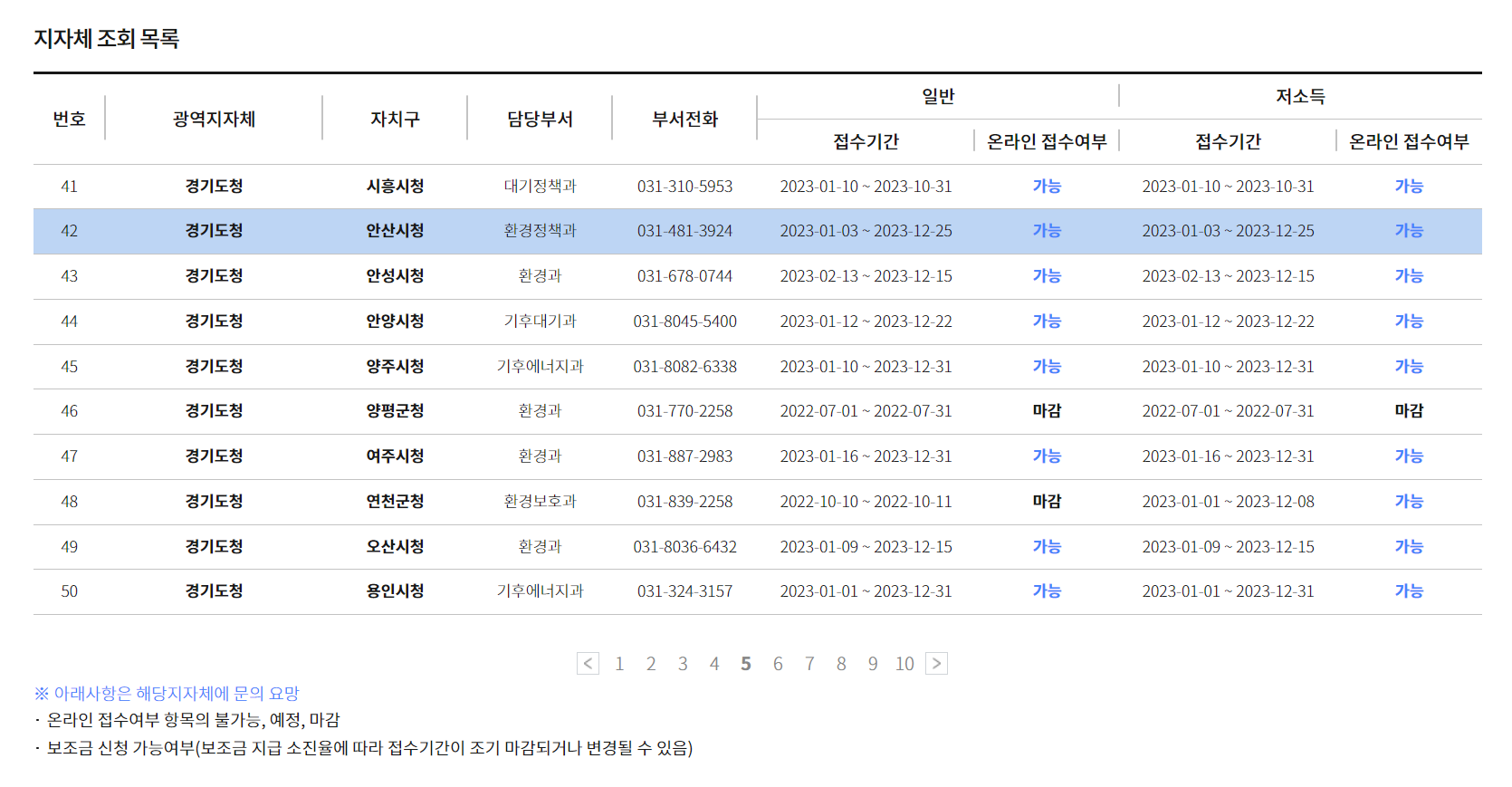Image resolution: width=1512 pixels, height=787 pixels.
Task: Open page 8 of results
Action: [841, 664]
